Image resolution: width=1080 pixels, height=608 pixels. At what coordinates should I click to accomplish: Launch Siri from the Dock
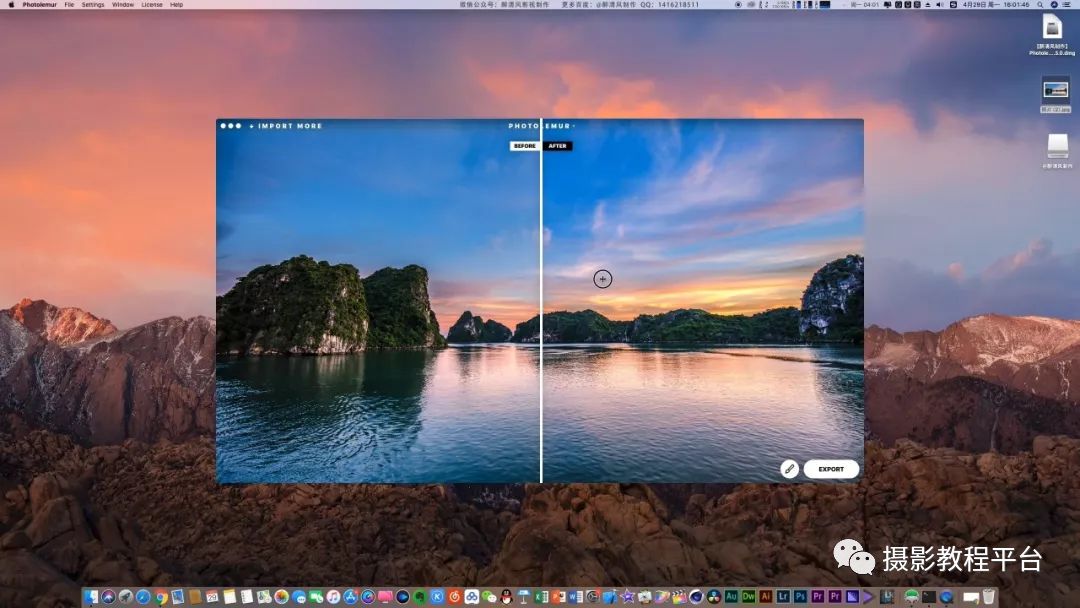point(108,597)
